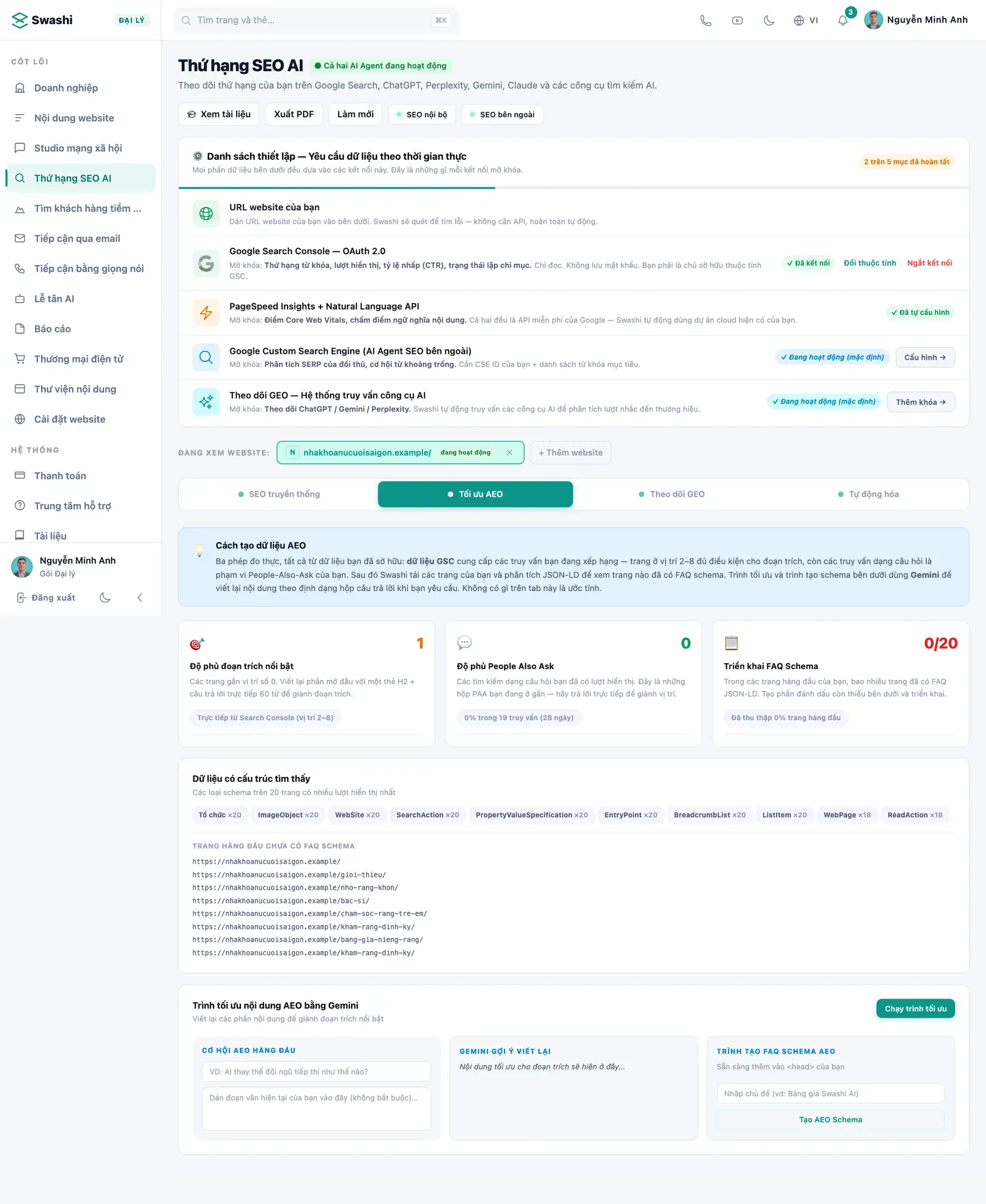Click the search field Tìm trang và thẻ
The height and width of the screenshot is (1204, 986).
pyautogui.click(x=316, y=20)
